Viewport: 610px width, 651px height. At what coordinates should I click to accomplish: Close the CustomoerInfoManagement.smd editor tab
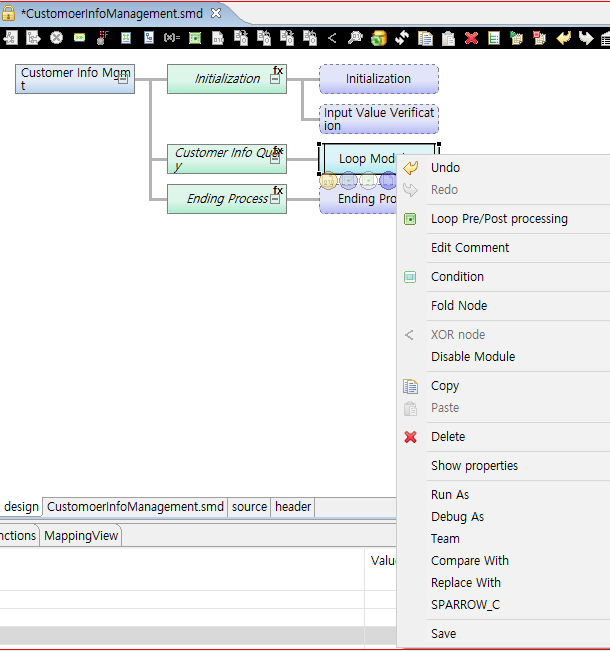tap(216, 13)
